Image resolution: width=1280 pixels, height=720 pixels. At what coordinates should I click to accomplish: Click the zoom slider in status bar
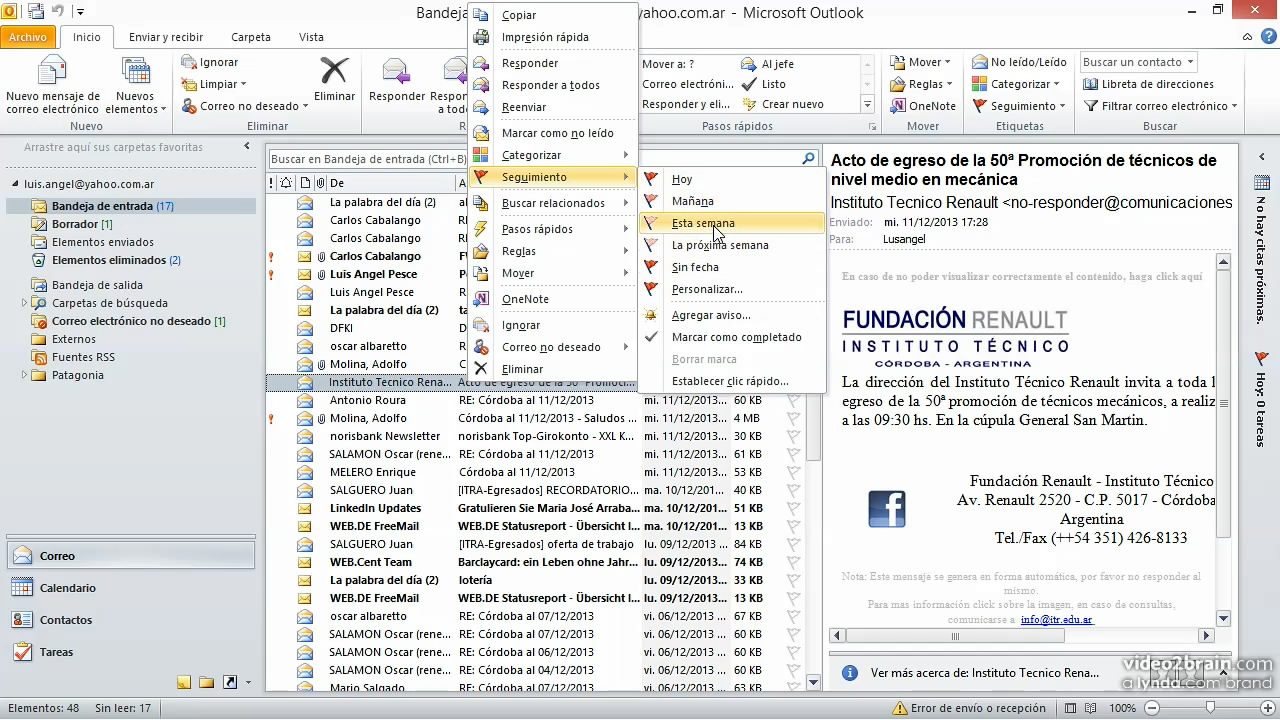(1209, 708)
